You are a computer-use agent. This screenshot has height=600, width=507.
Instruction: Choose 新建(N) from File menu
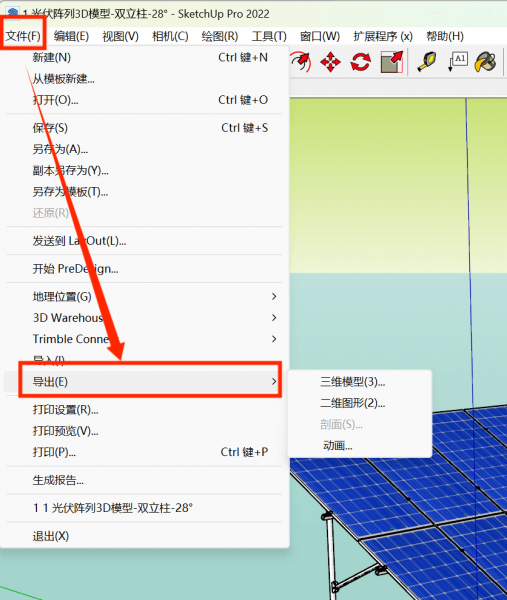point(144,57)
